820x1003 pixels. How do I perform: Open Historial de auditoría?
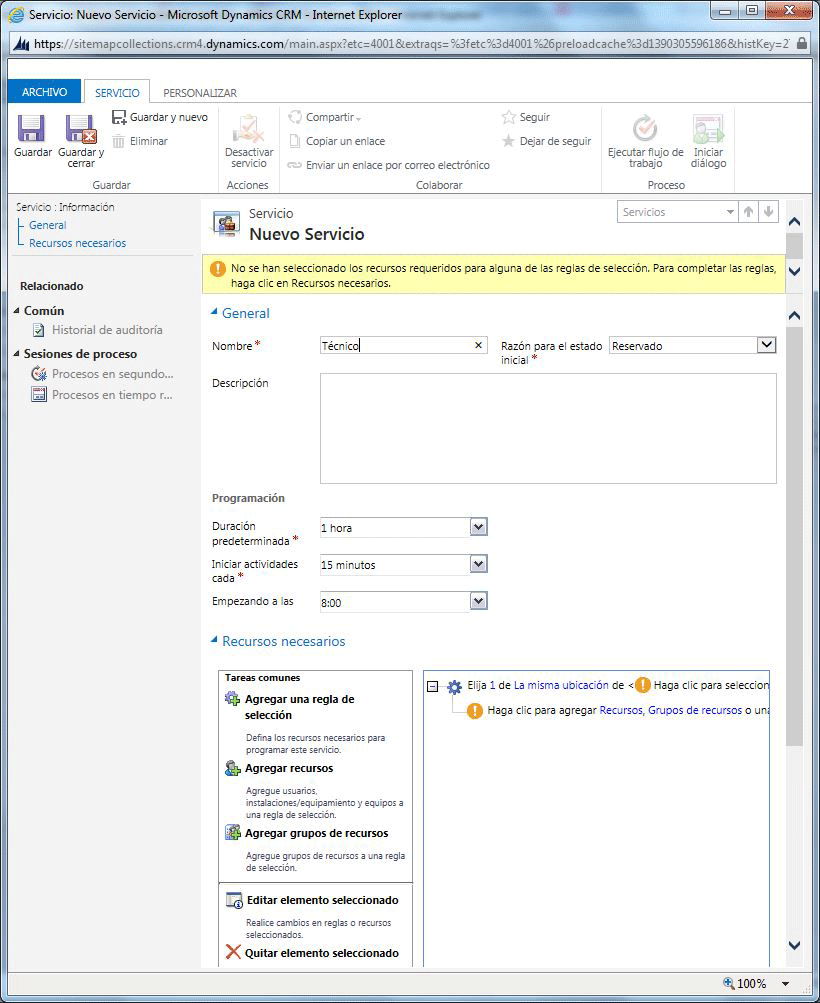(107, 330)
